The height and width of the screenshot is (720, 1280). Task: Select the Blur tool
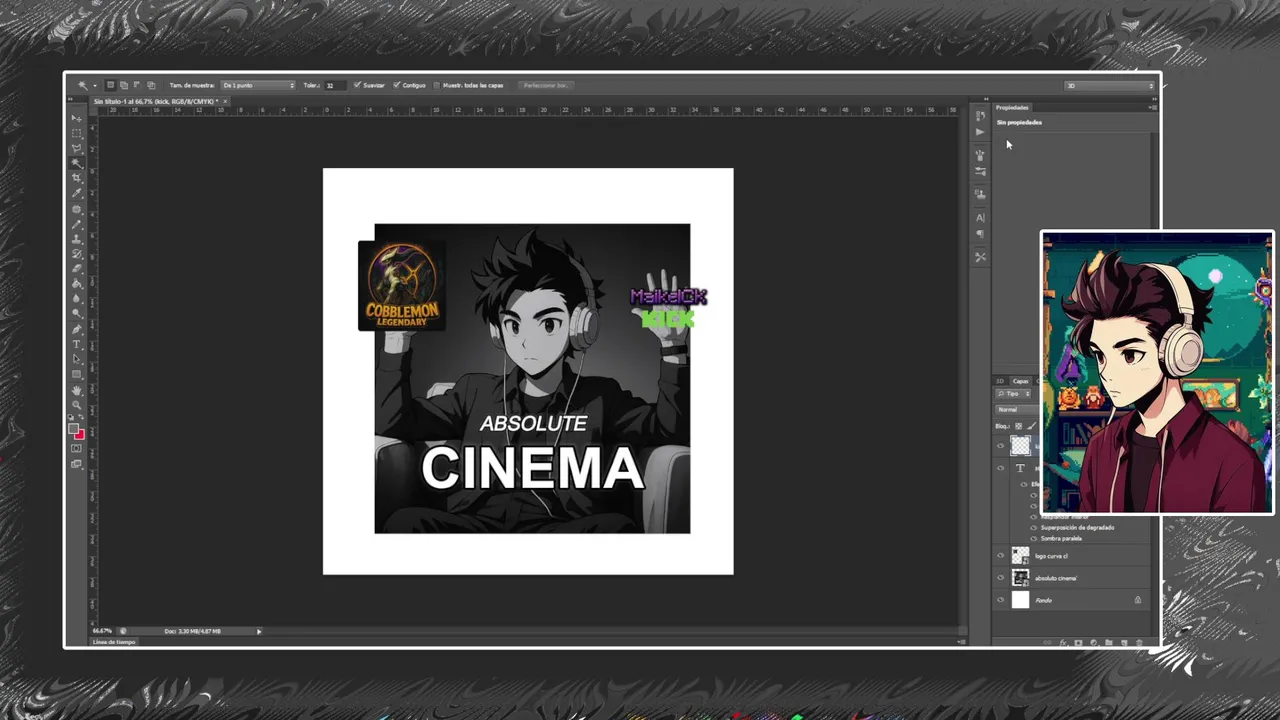(76, 298)
